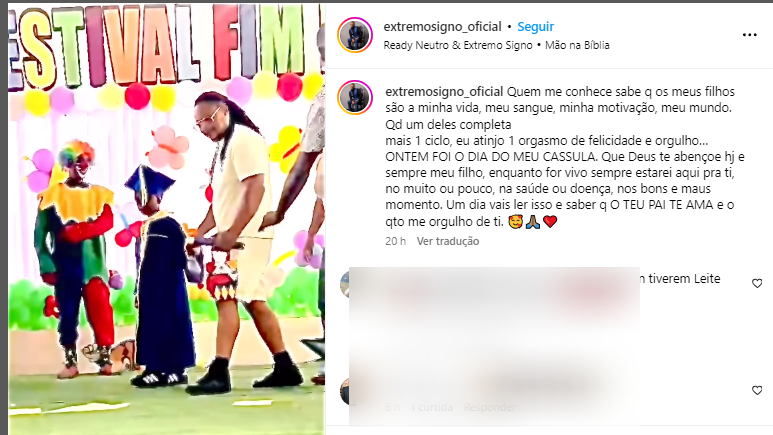Follow the account with the Seguir button
This screenshot has height=435, width=773.
point(535,27)
